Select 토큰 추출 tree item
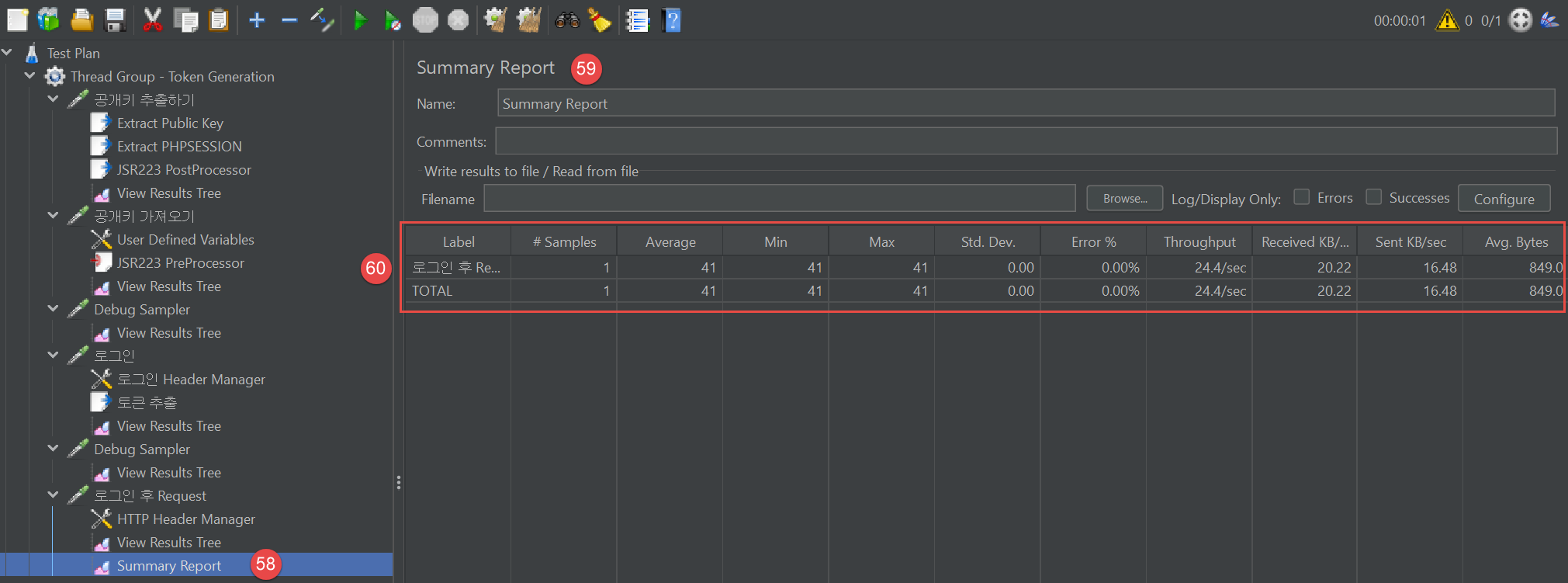 pyautogui.click(x=147, y=402)
